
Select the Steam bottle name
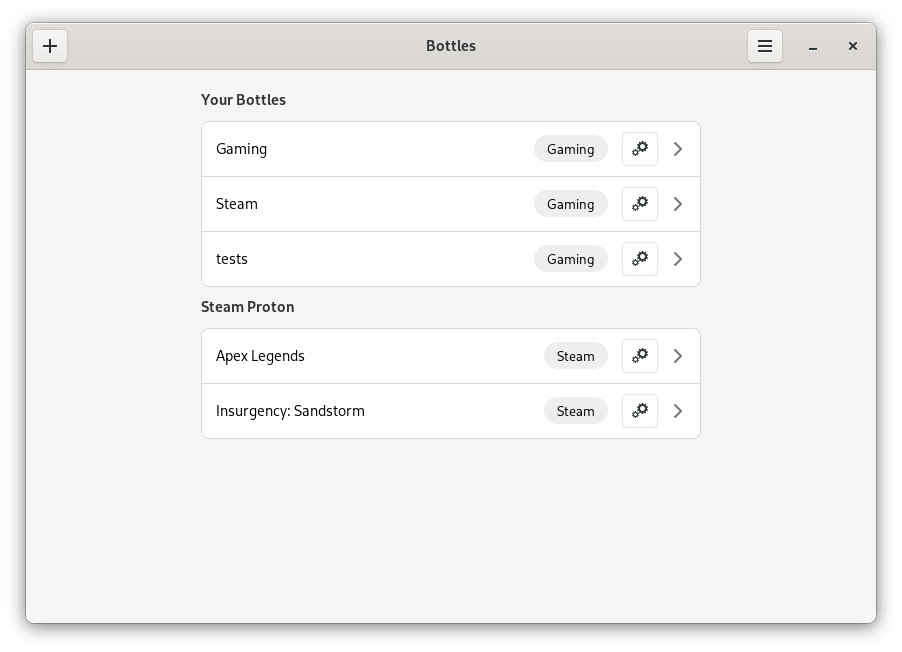[237, 204]
